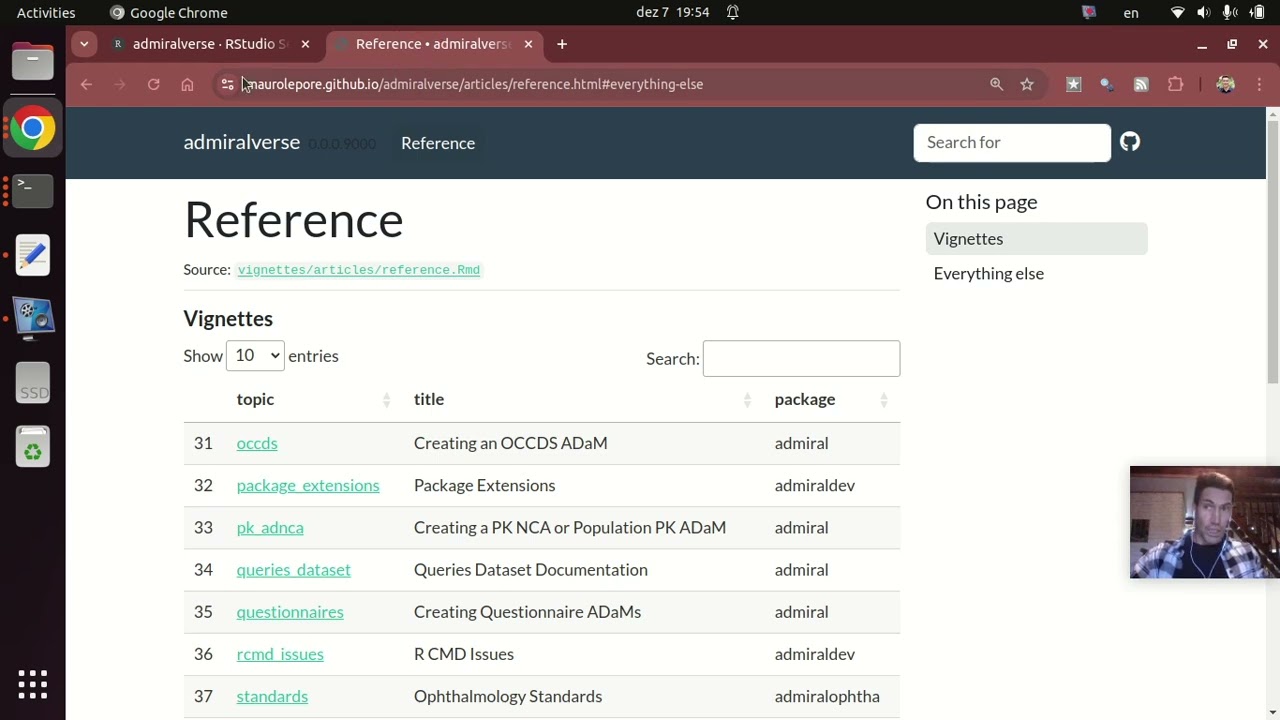Focus the 'Search for' site search box

(1012, 142)
